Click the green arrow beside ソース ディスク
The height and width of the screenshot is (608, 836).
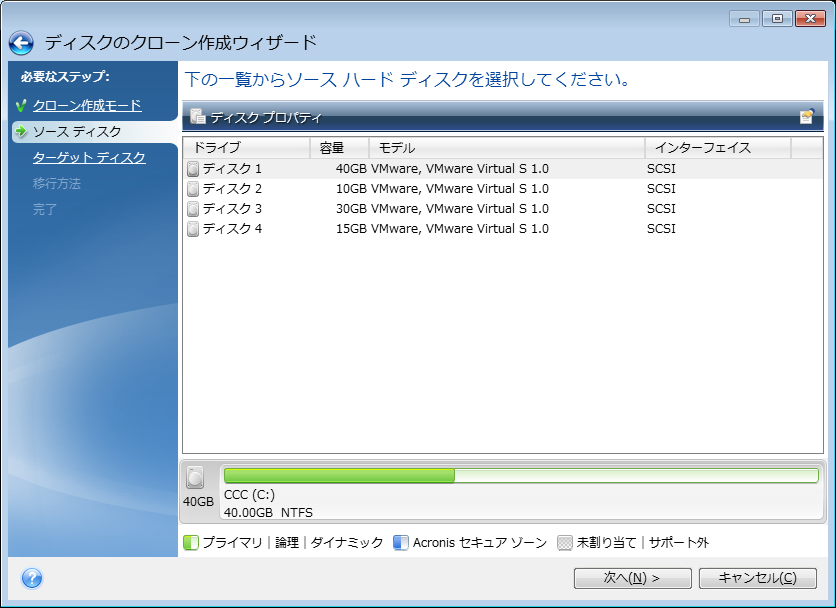click(x=21, y=131)
